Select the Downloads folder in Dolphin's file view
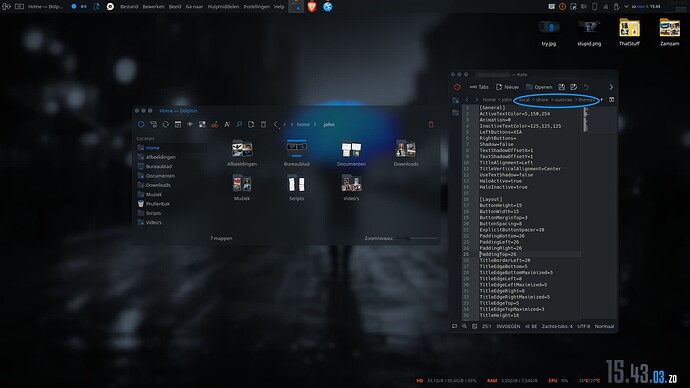Viewport: 690px width, 388px height. point(406,154)
